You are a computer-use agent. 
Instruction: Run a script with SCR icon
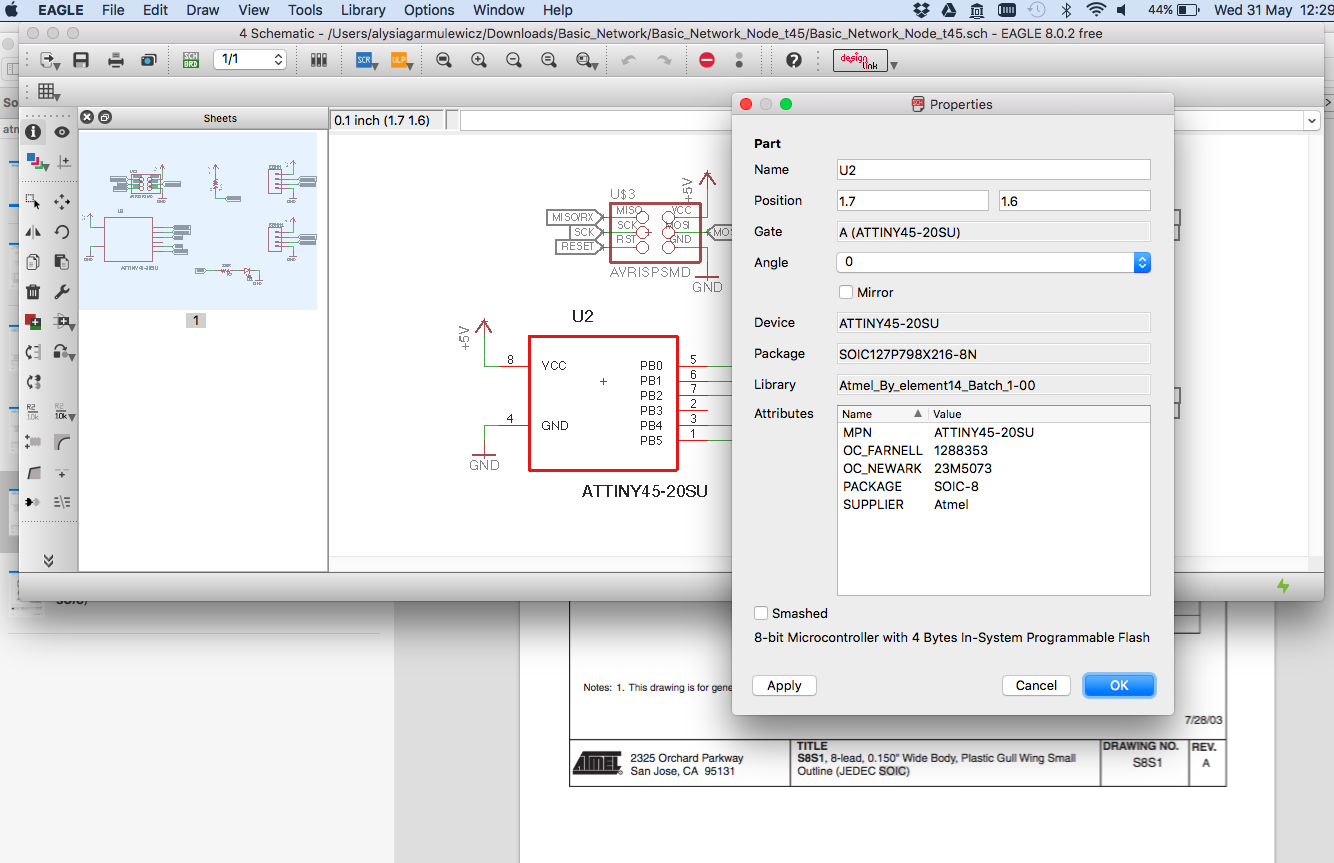point(366,60)
